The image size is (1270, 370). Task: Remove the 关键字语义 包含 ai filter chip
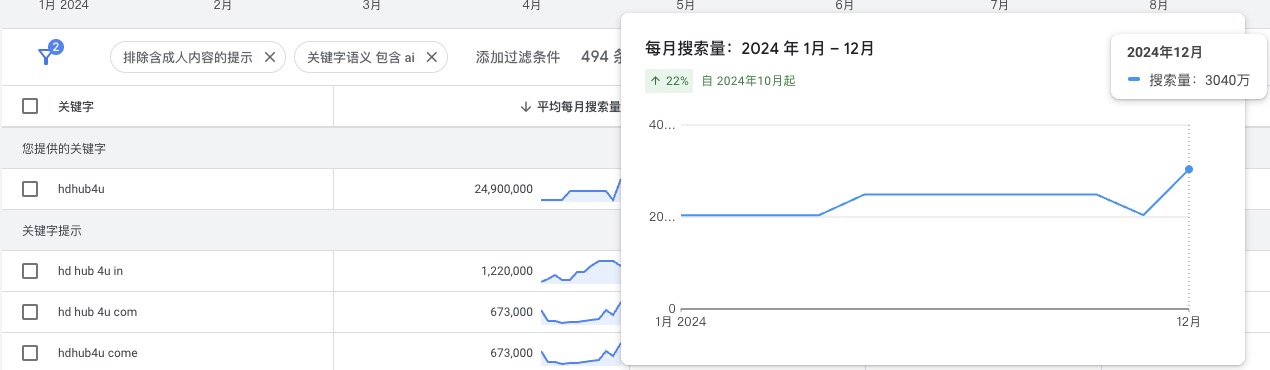pos(431,57)
